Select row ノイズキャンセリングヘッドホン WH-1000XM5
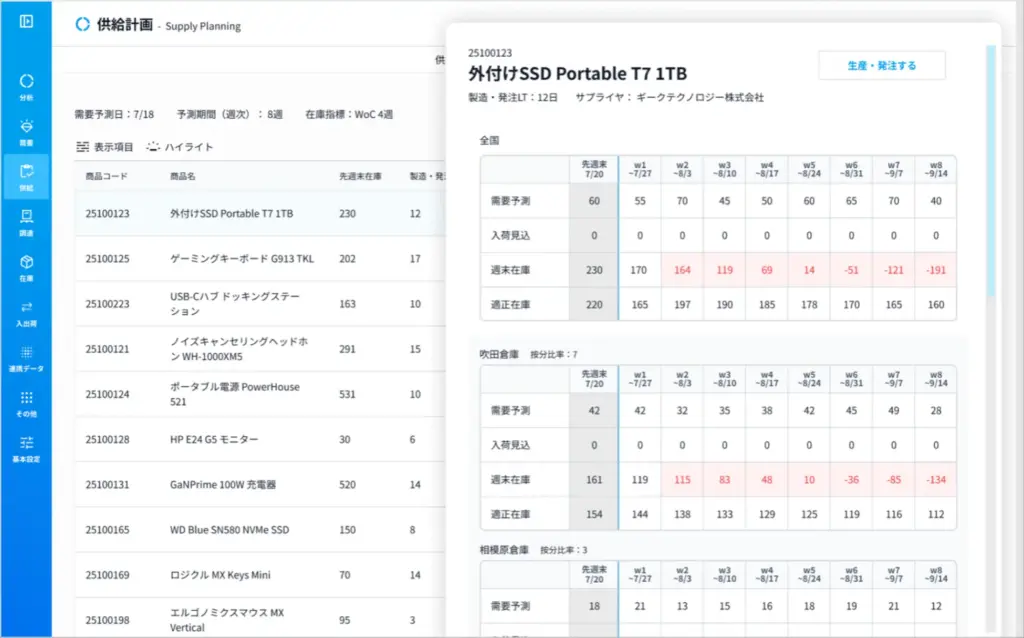Image resolution: width=1024 pixels, height=638 pixels. click(x=261, y=349)
